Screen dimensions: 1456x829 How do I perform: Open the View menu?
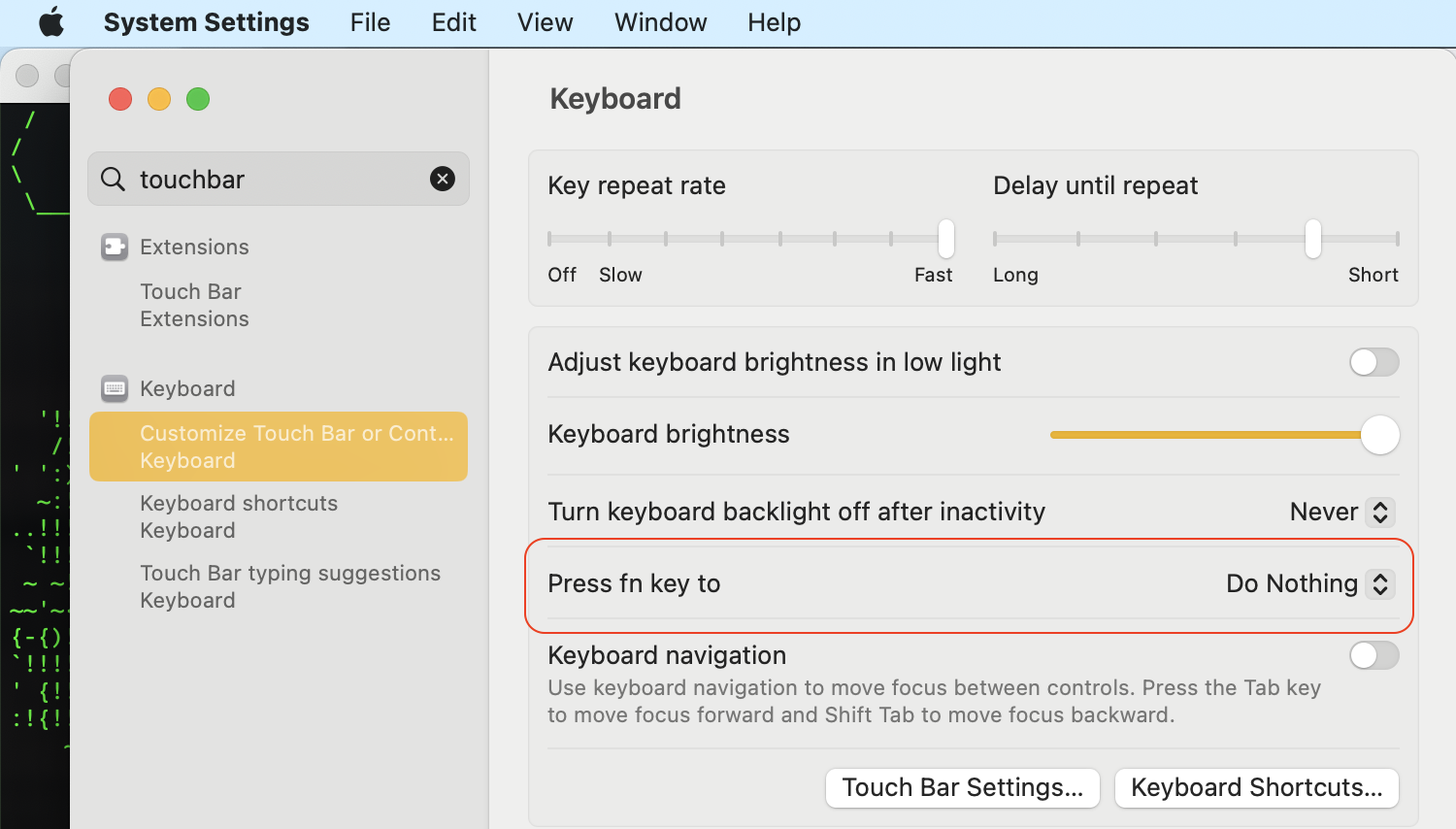pos(545,22)
